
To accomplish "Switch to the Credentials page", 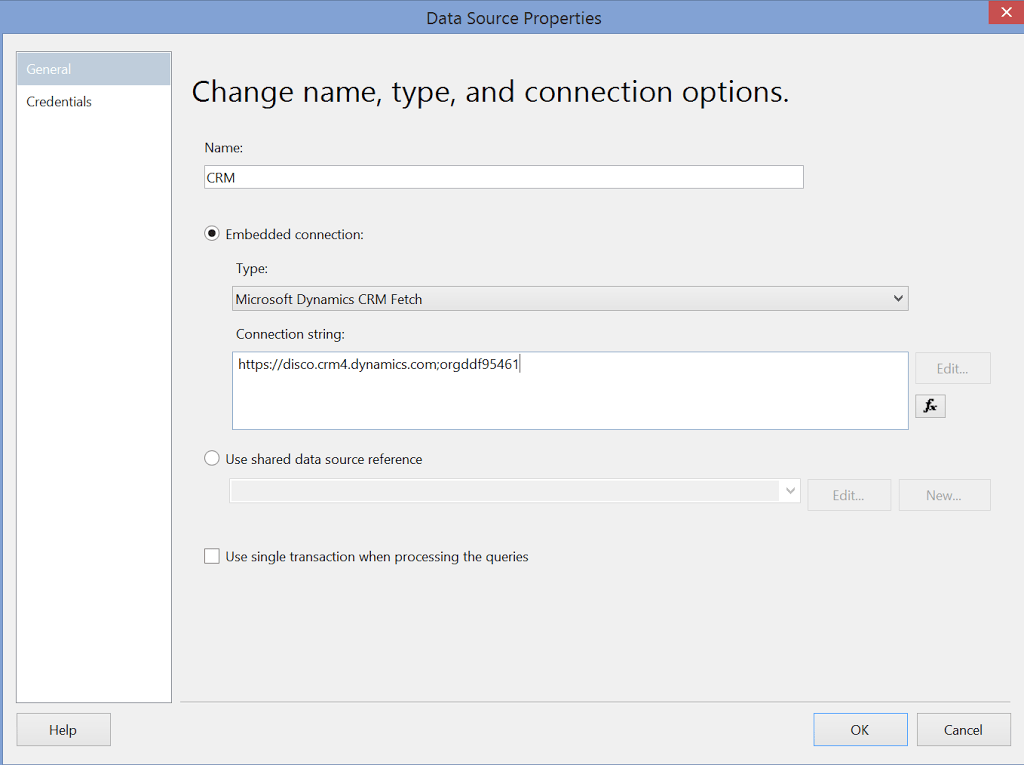I will point(59,101).
